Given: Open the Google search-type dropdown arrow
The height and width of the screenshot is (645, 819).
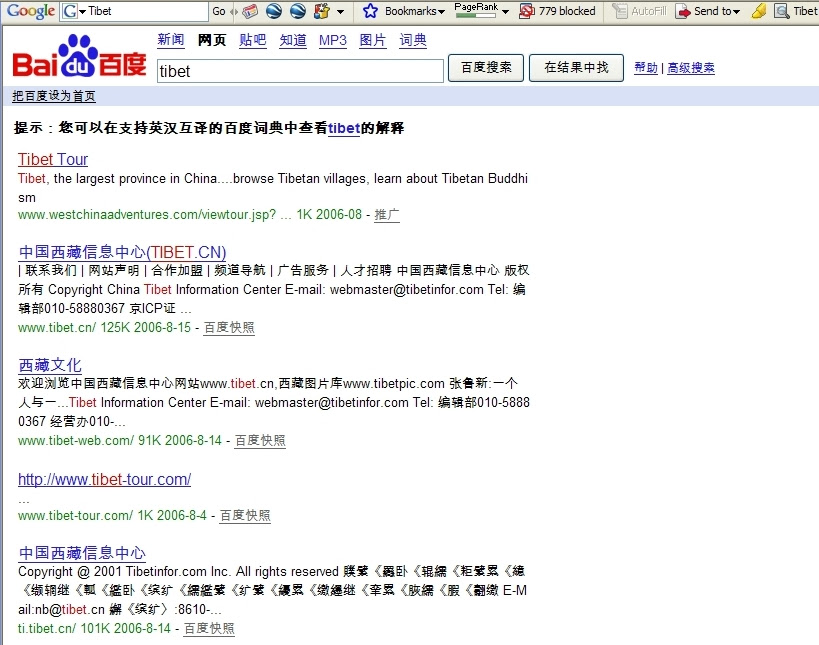Looking at the screenshot, I should click(83, 11).
